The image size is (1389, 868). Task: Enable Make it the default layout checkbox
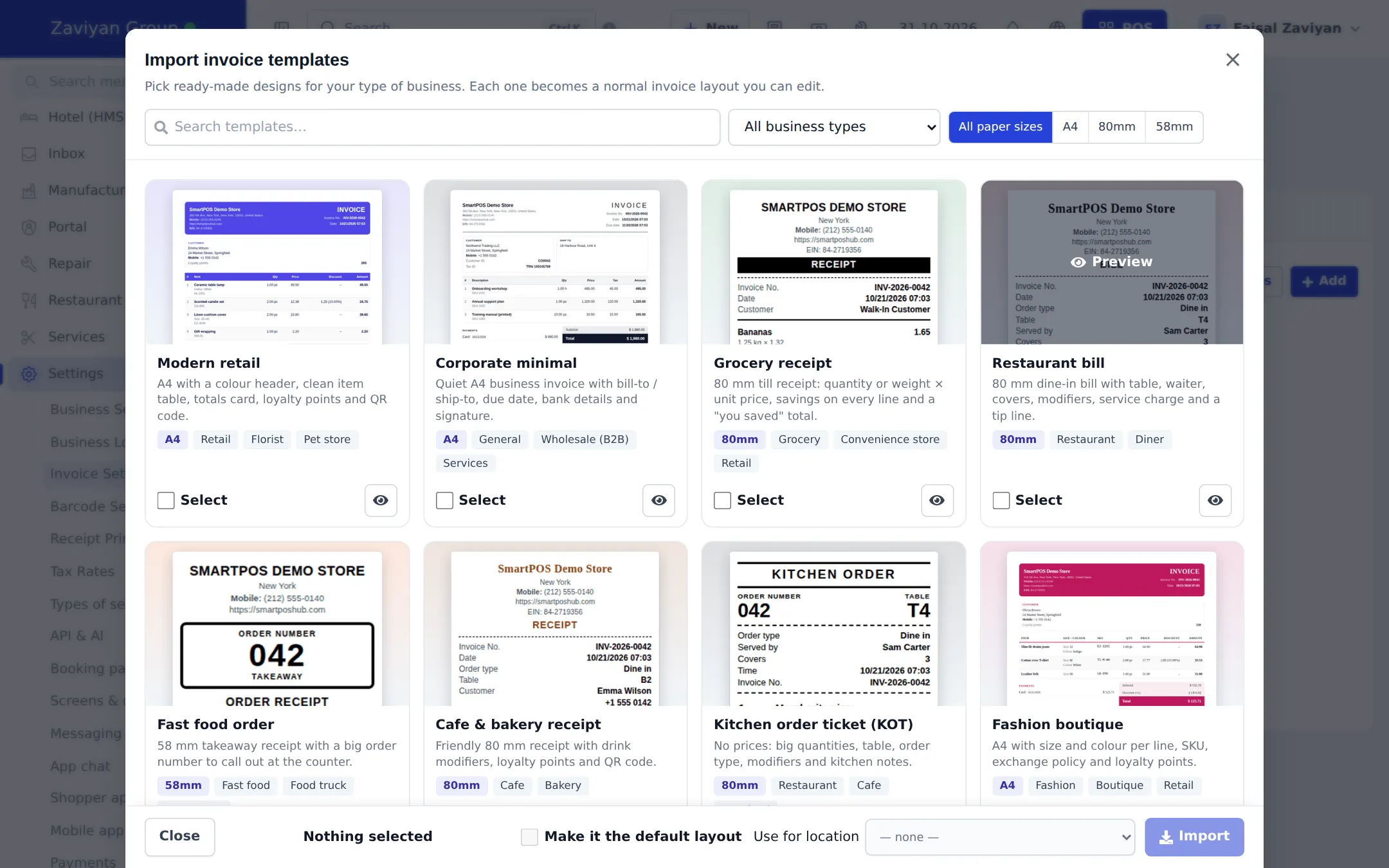[529, 836]
